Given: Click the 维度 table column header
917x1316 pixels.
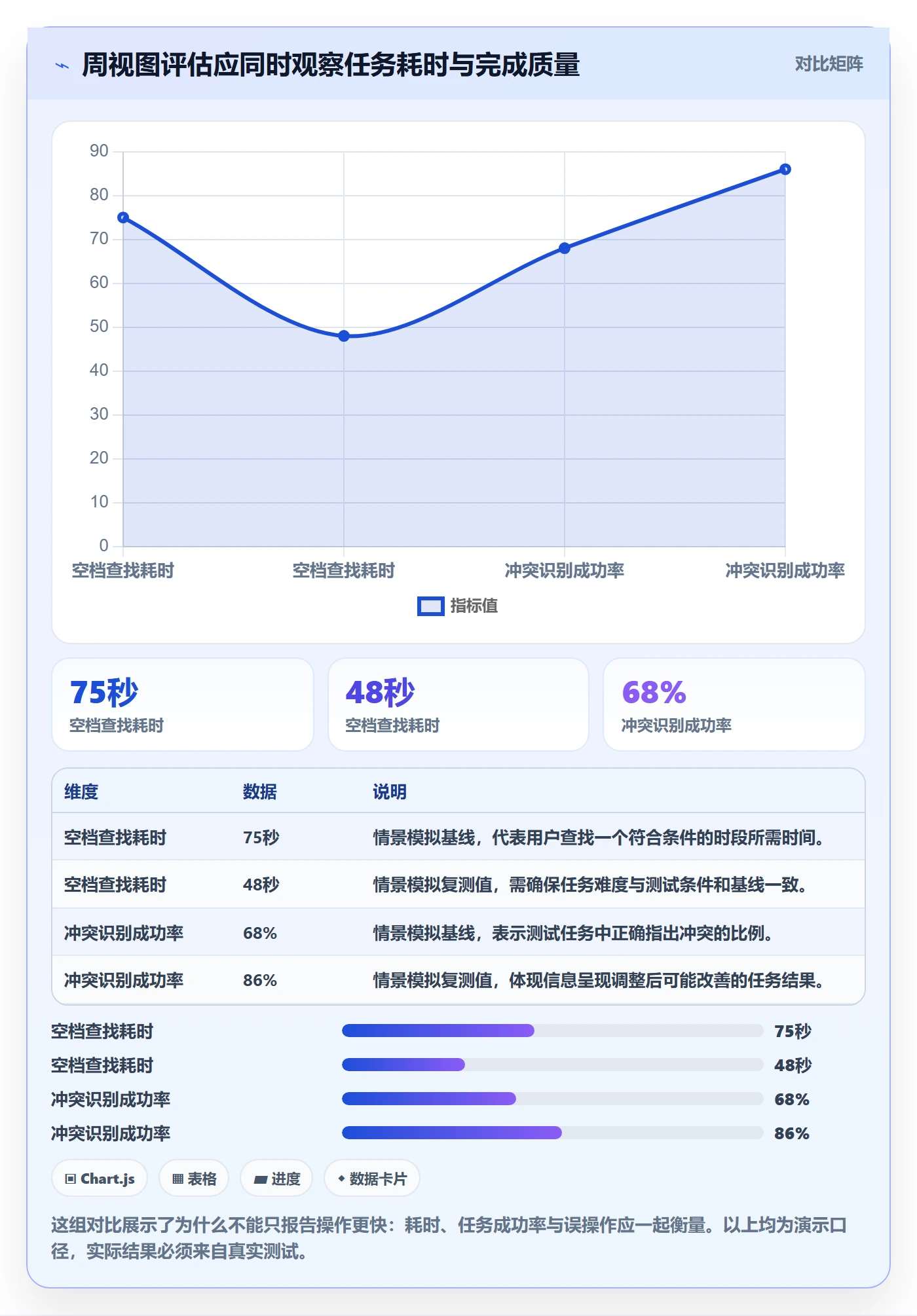Looking at the screenshot, I should pos(81,792).
